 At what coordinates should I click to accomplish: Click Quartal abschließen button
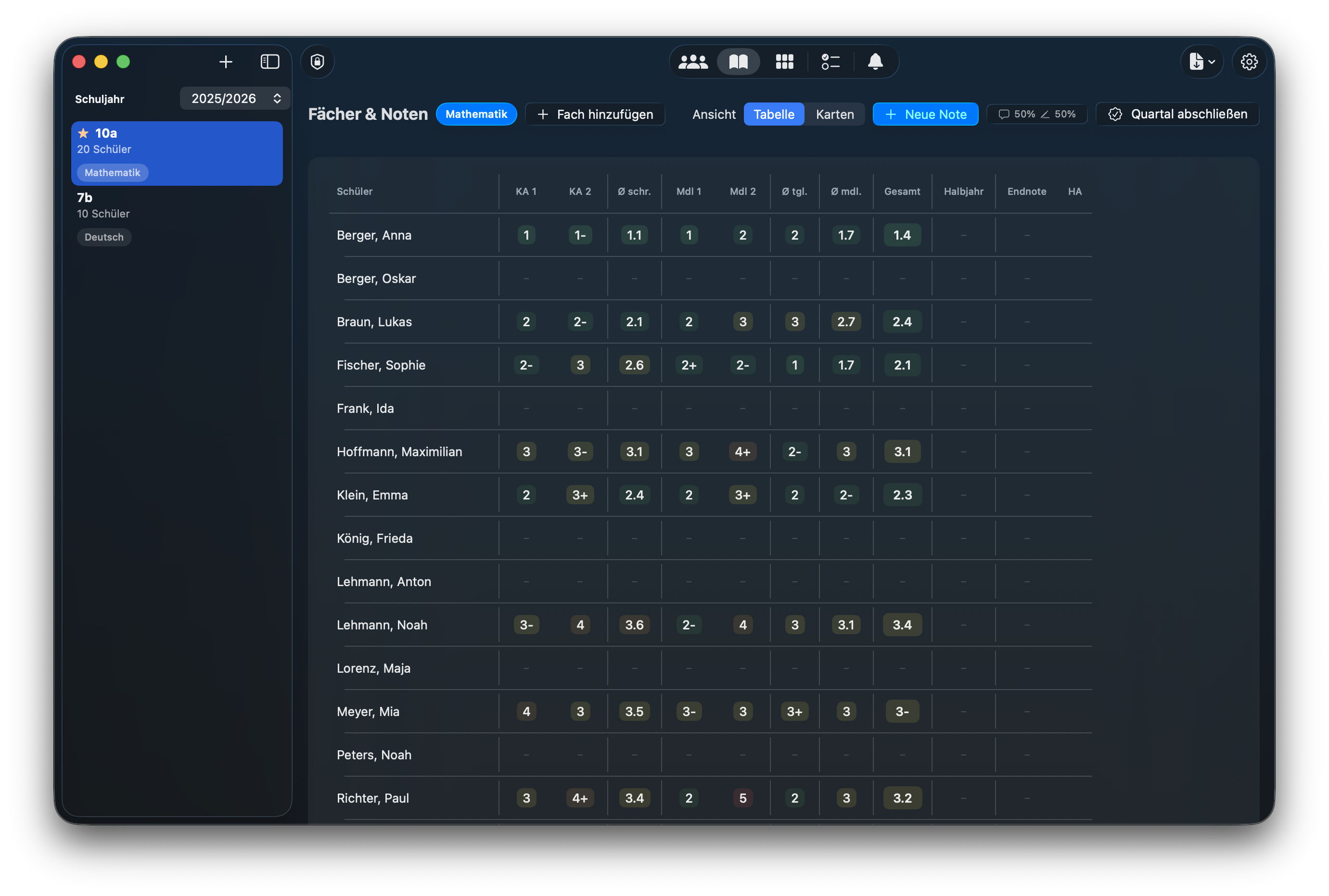pos(1177,115)
